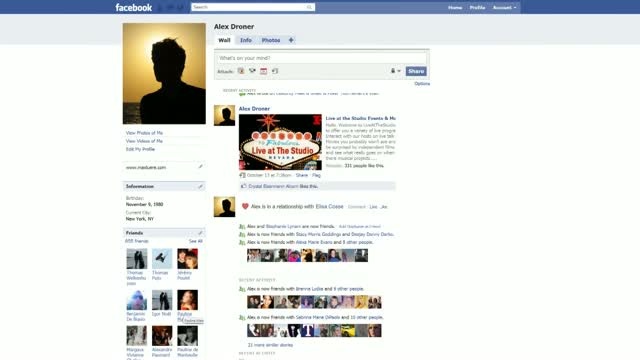
Task: Click the What's on your mind box
Action: [322, 58]
